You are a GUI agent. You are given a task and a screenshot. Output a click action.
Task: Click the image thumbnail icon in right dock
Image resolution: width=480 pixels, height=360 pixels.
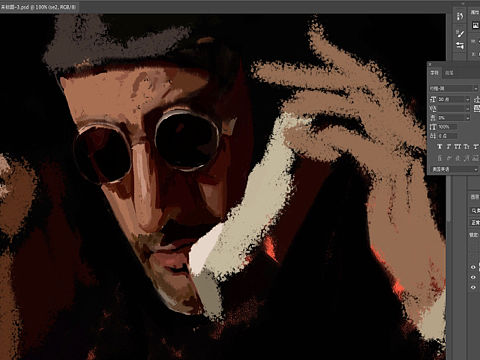click(475, 25)
